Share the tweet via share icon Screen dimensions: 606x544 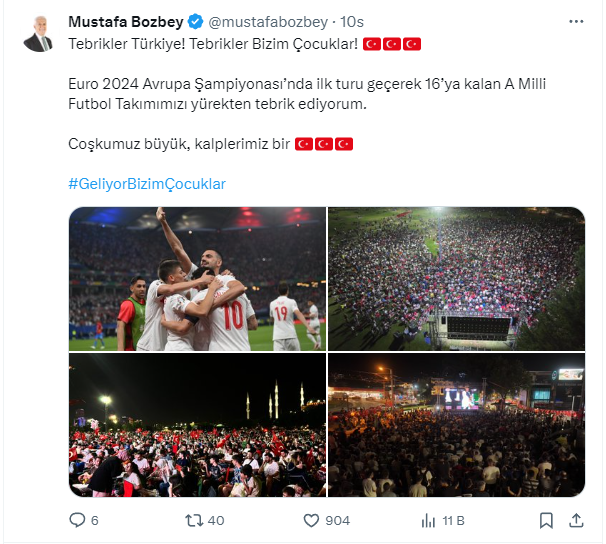[576, 520]
